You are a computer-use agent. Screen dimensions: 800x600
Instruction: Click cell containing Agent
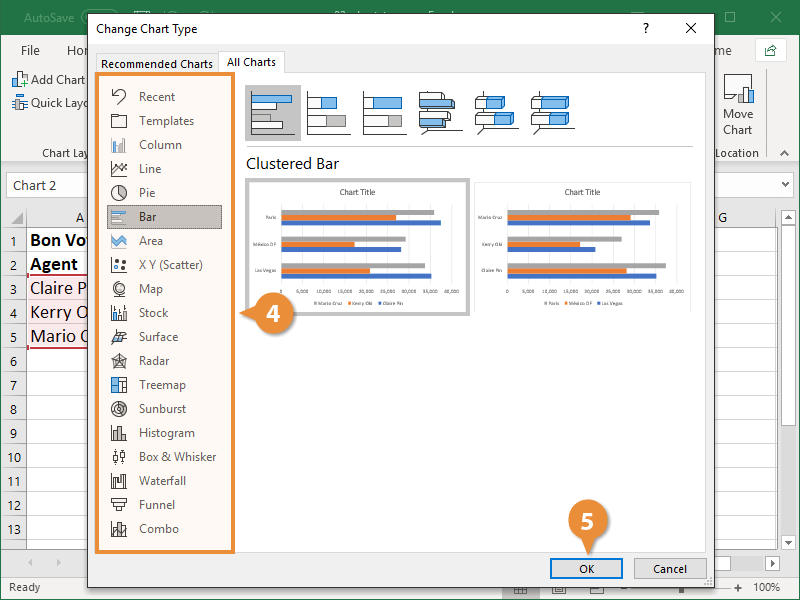click(x=57, y=264)
